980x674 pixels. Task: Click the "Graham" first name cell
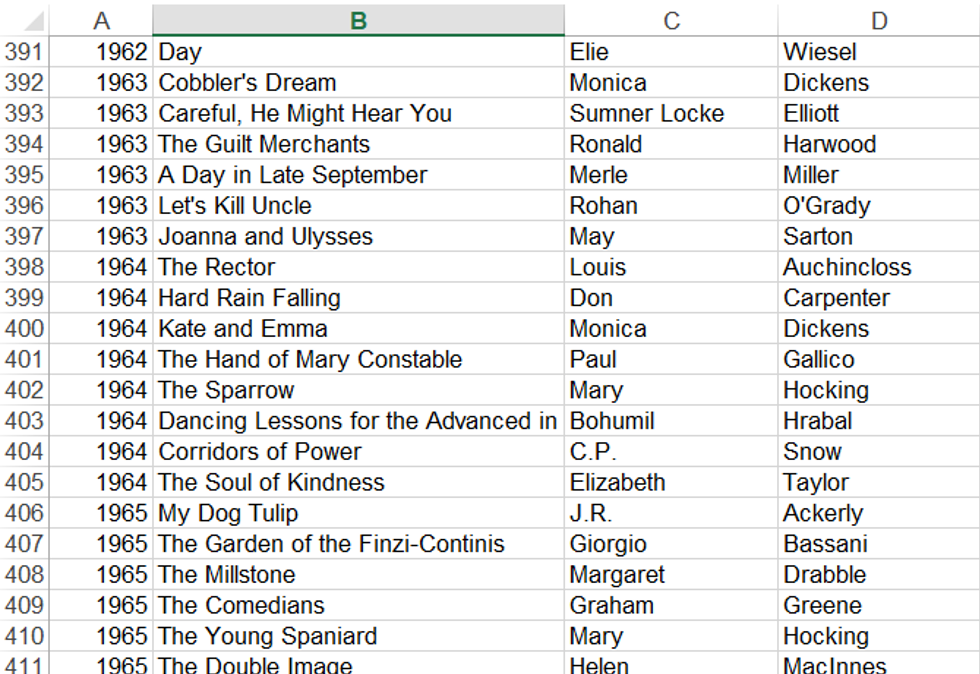tap(671, 605)
